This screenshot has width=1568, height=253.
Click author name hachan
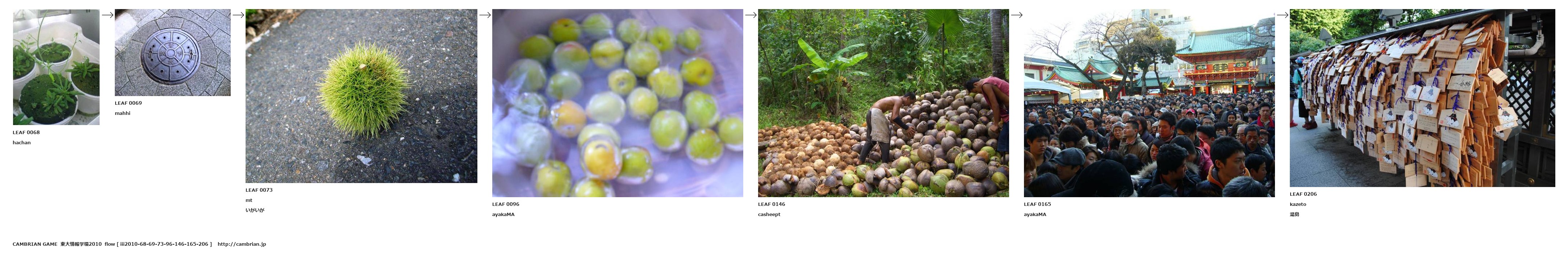click(x=22, y=143)
